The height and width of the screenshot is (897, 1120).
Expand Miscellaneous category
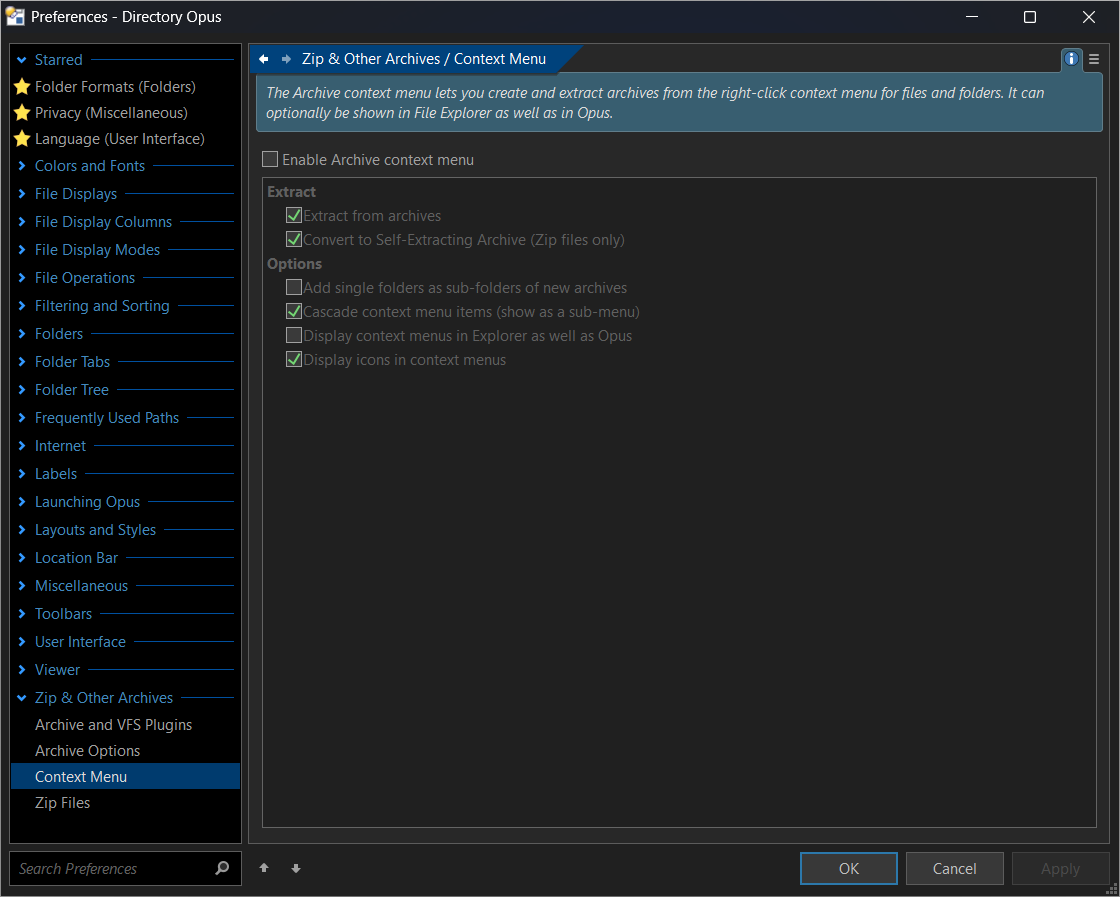(x=21, y=586)
